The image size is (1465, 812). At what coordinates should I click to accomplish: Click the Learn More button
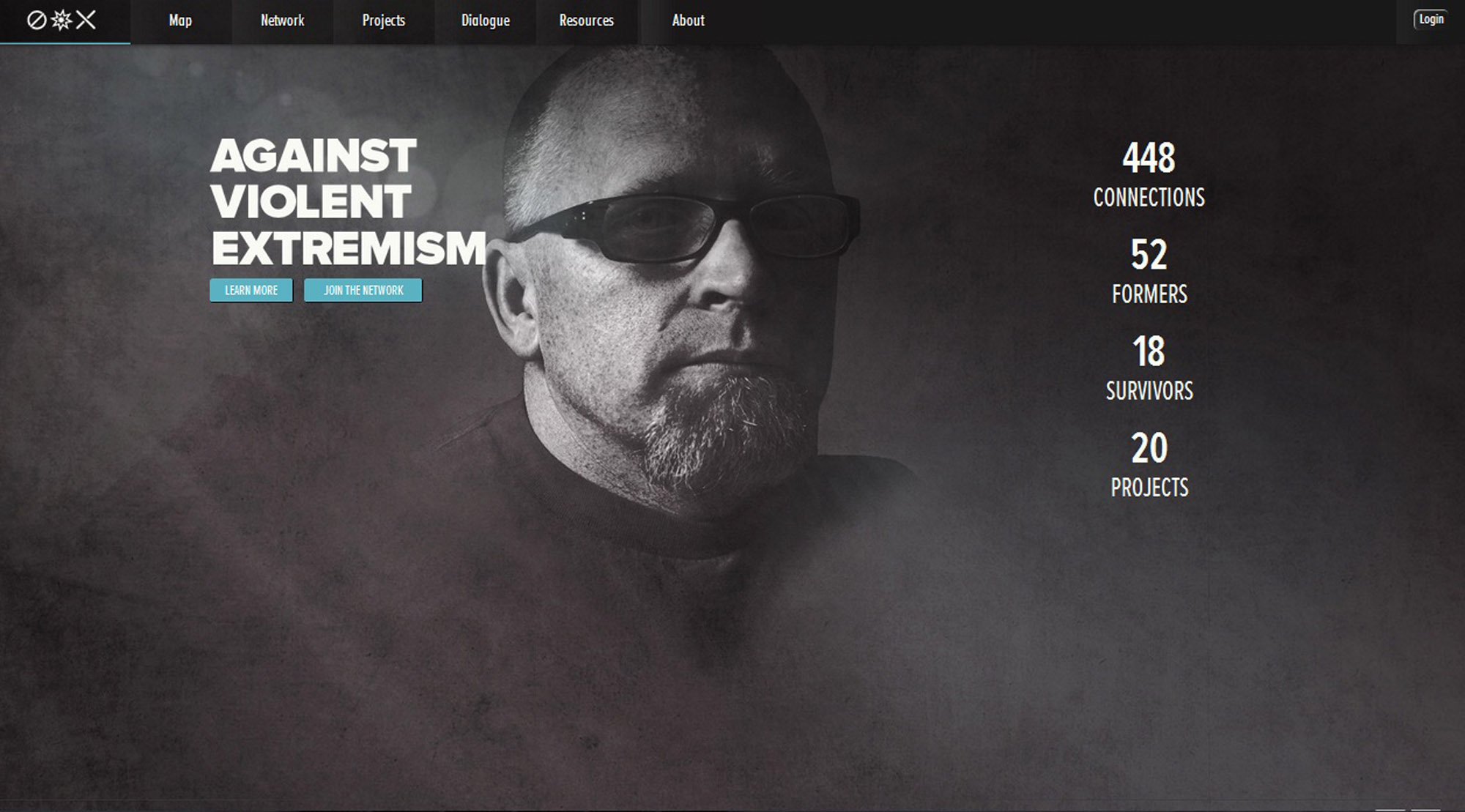[x=251, y=291]
